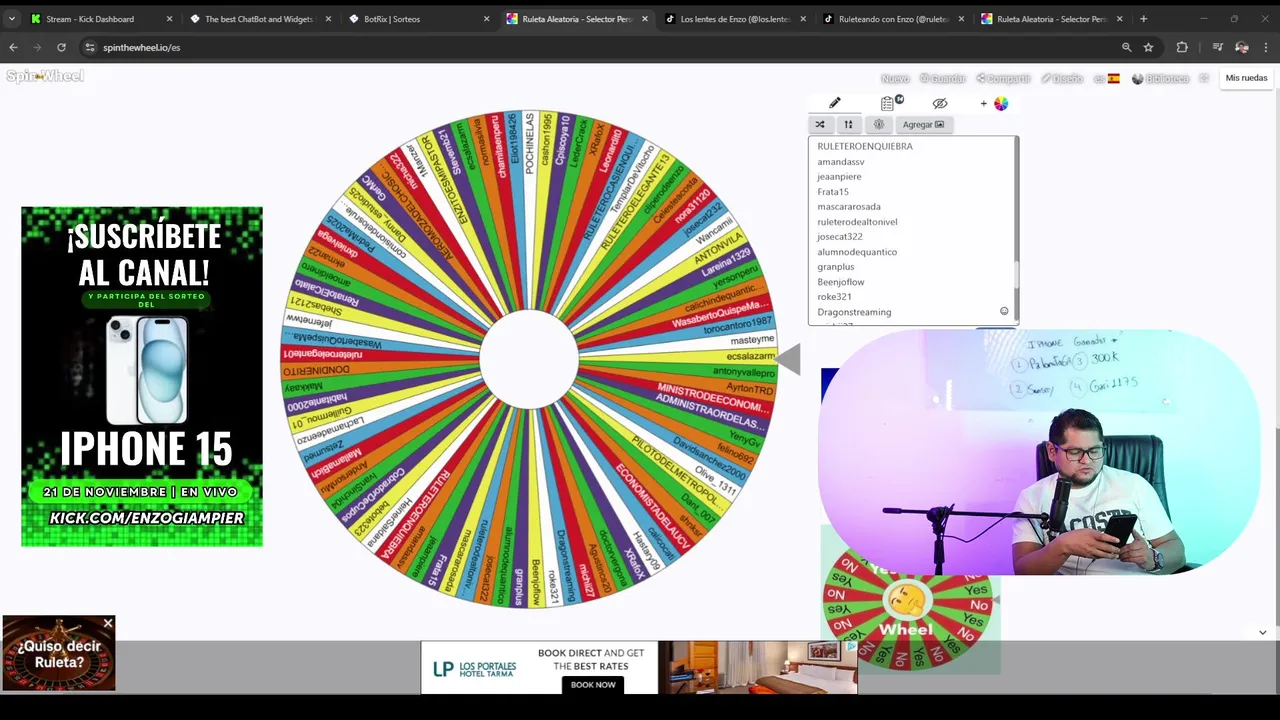Close the BotRix | Sorteos tab
The height and width of the screenshot is (720, 1280).
[x=487, y=19]
